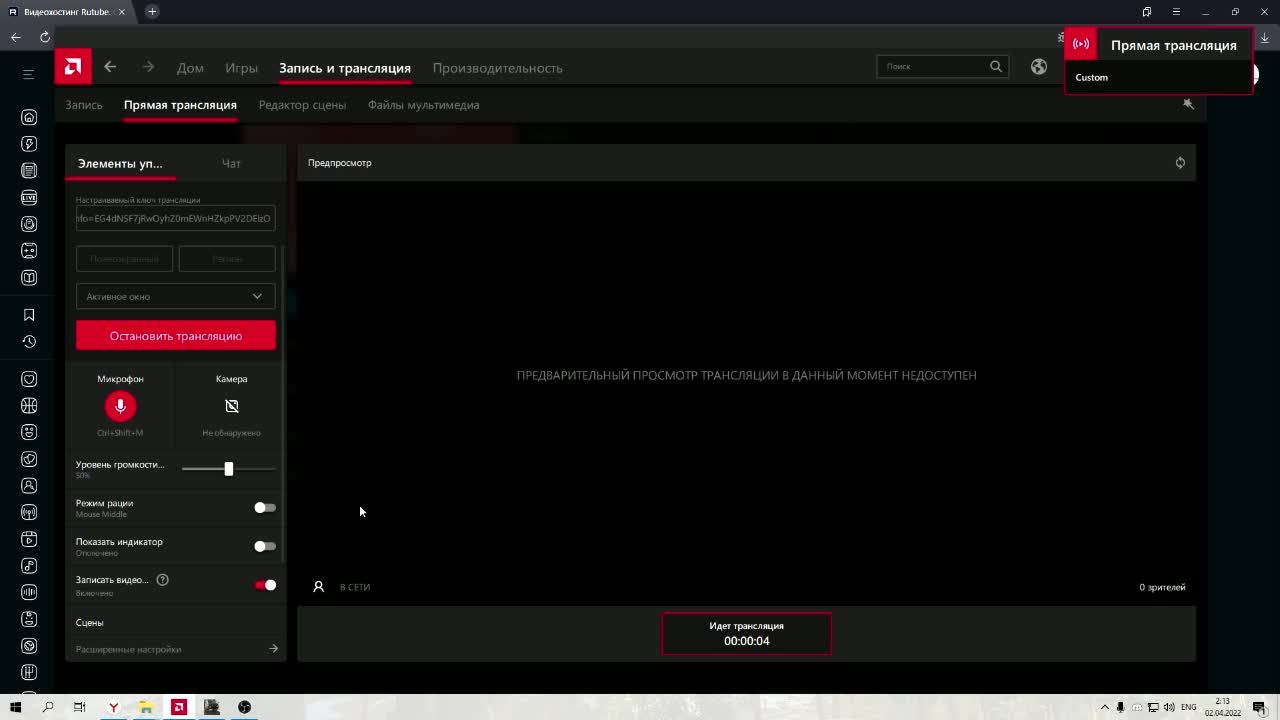Viewport: 1280px width, 720px height.
Task: Open the Rutube sidebar LIVE icon
Action: pos(29,197)
